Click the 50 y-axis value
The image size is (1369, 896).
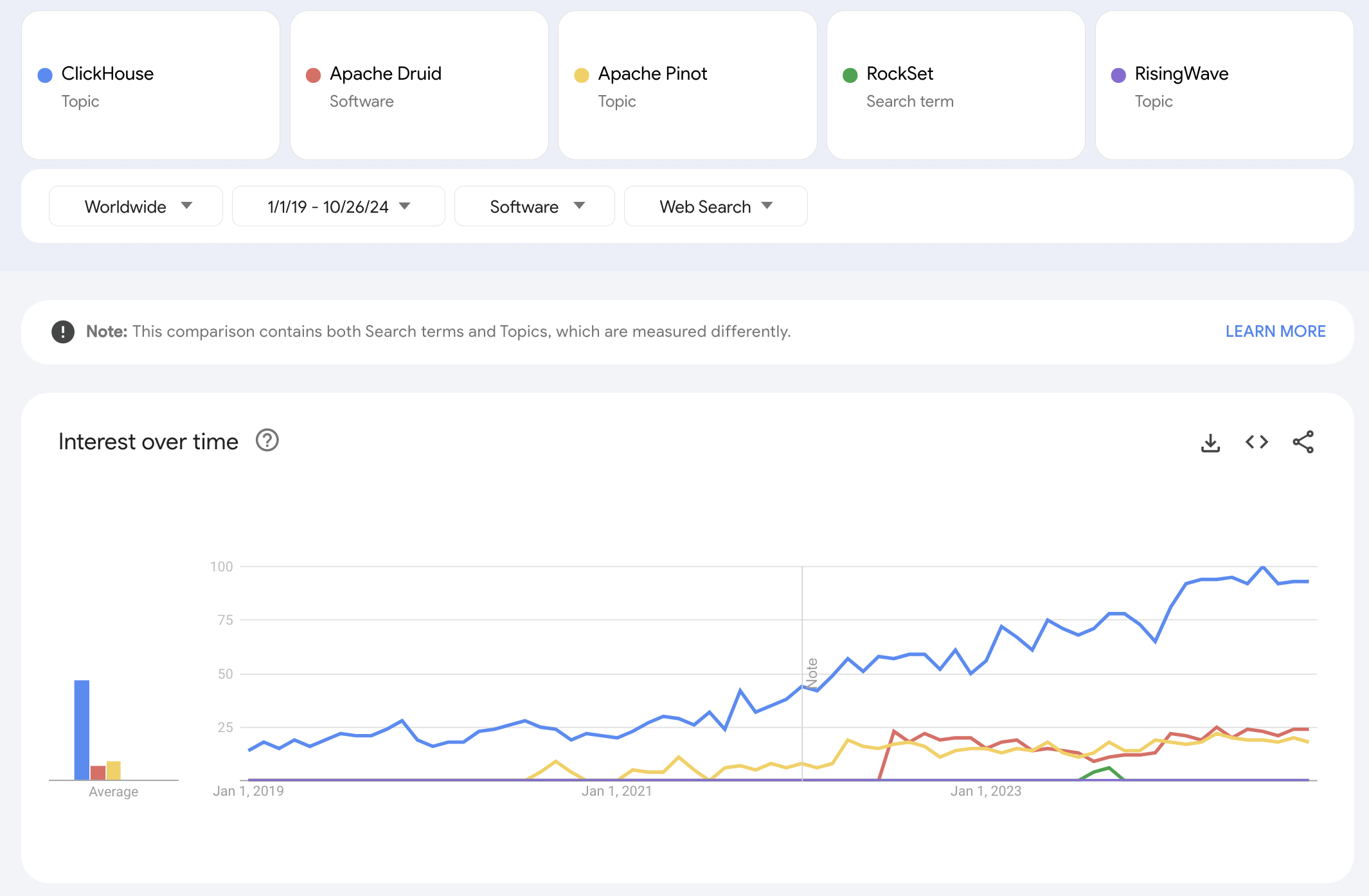point(226,674)
